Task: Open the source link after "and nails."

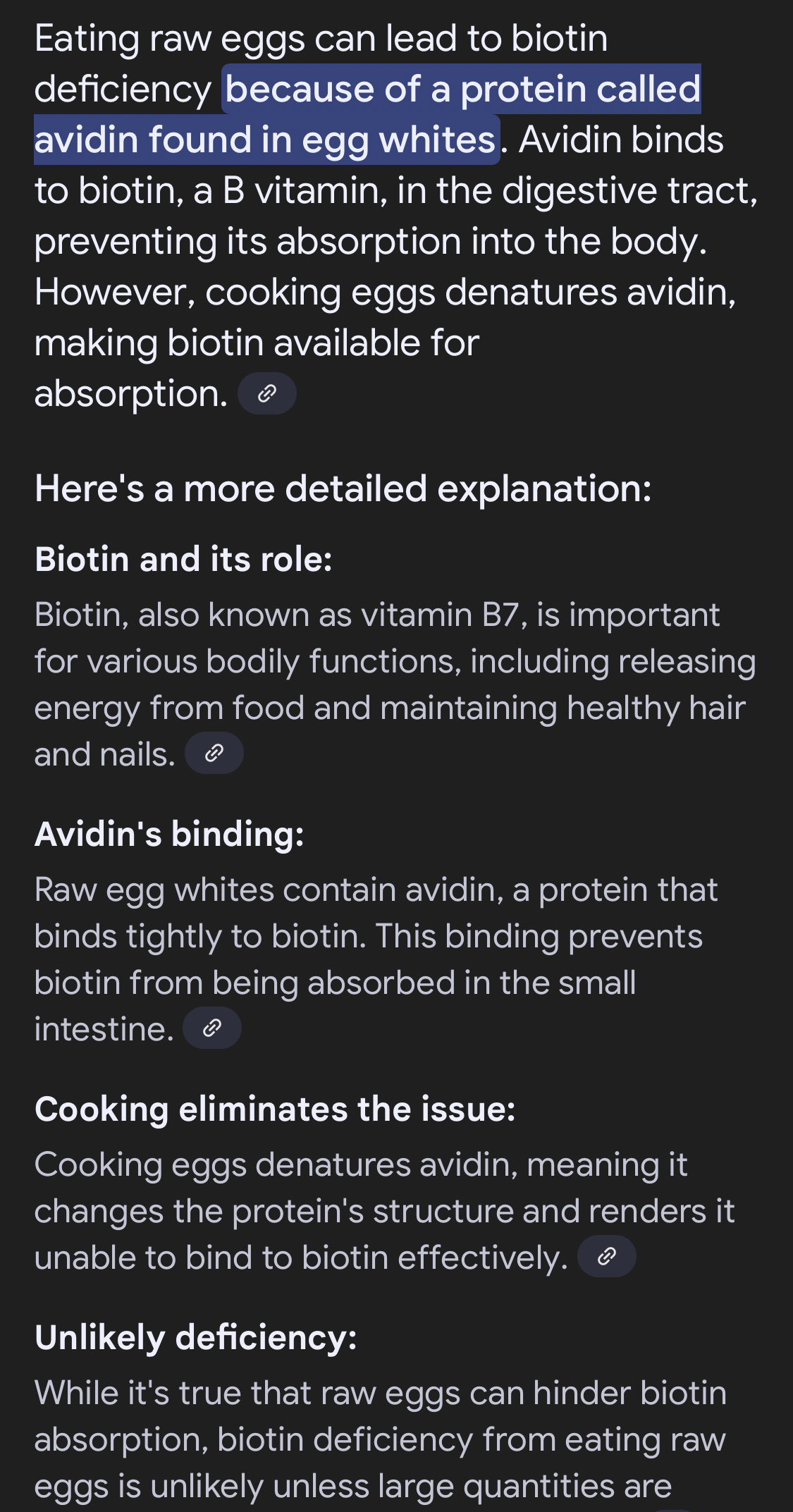Action: click(214, 754)
